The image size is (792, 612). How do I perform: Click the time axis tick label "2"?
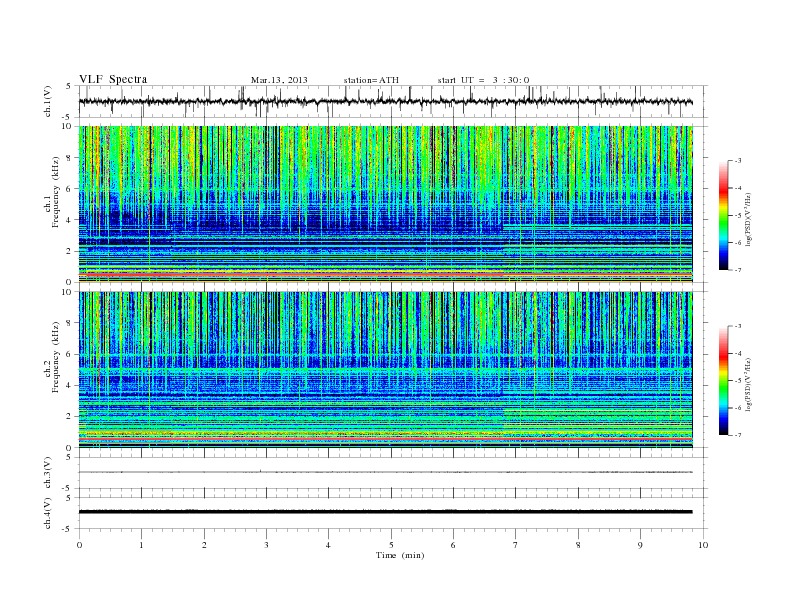(x=204, y=545)
